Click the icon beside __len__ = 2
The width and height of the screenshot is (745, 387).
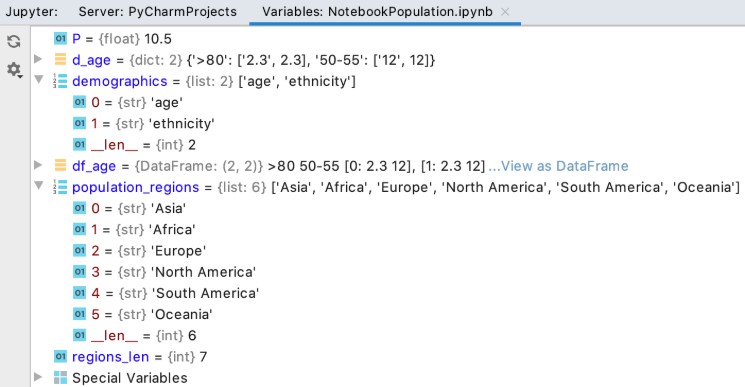tap(79, 144)
